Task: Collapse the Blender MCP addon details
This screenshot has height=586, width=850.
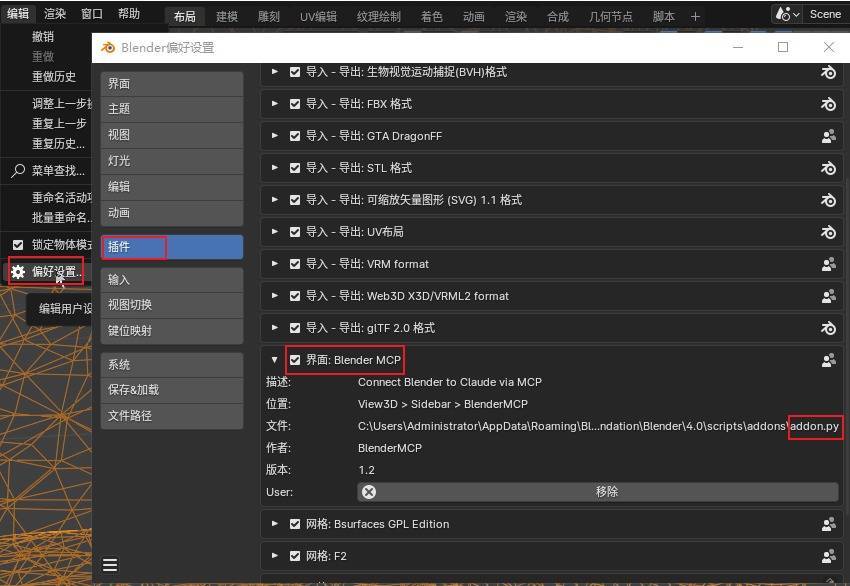Action: 274,360
